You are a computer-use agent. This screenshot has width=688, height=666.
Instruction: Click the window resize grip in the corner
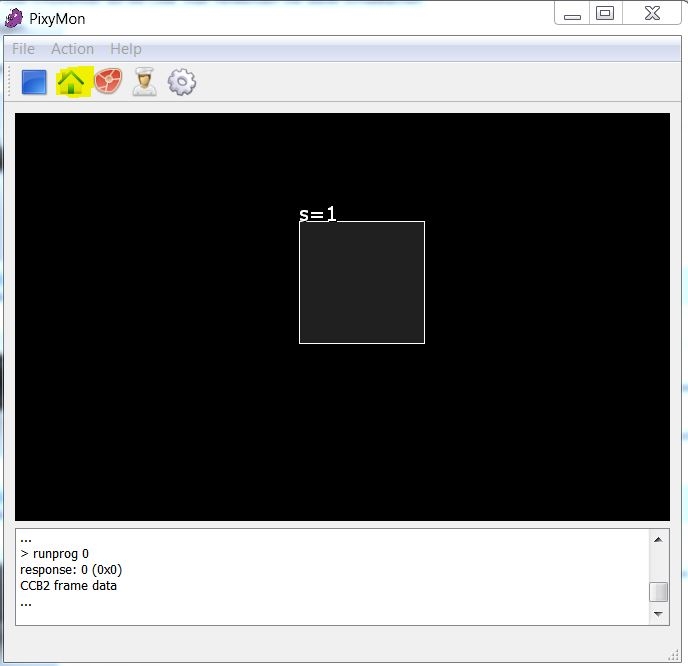point(673,655)
